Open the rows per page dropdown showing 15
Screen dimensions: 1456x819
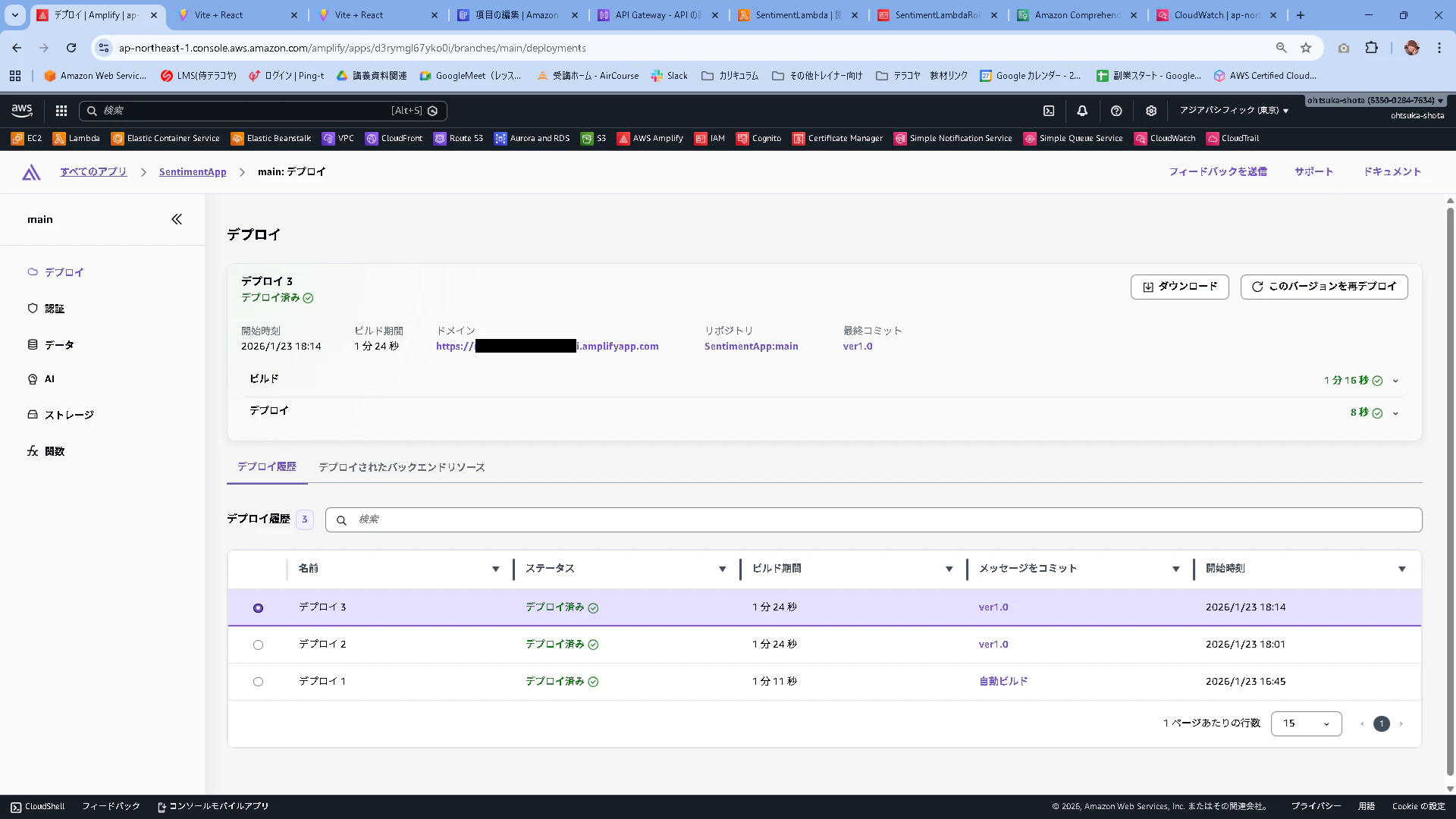pos(1306,723)
